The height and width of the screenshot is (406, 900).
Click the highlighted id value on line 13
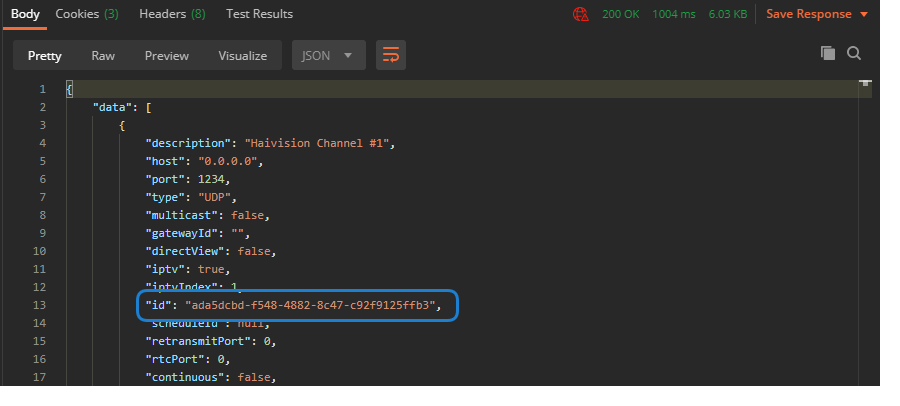point(312,305)
